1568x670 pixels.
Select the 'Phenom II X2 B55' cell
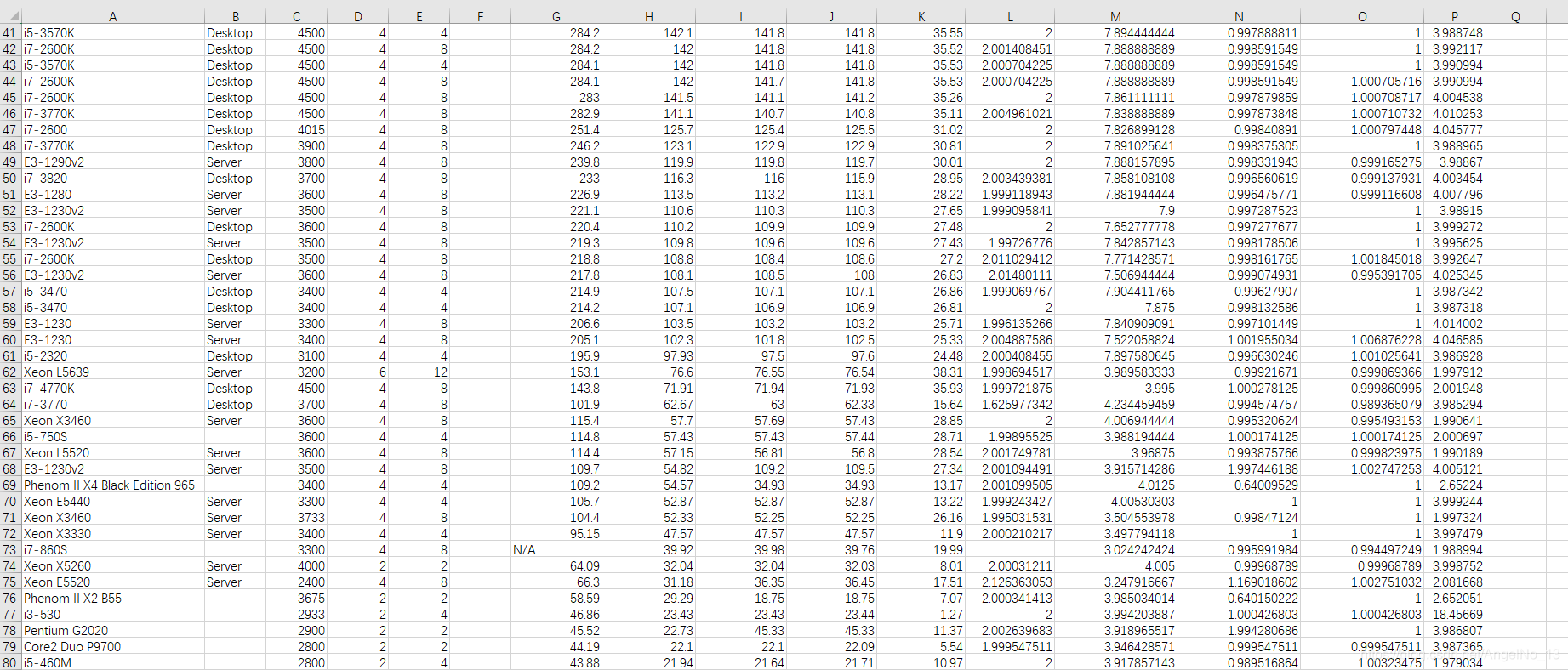pos(113,599)
